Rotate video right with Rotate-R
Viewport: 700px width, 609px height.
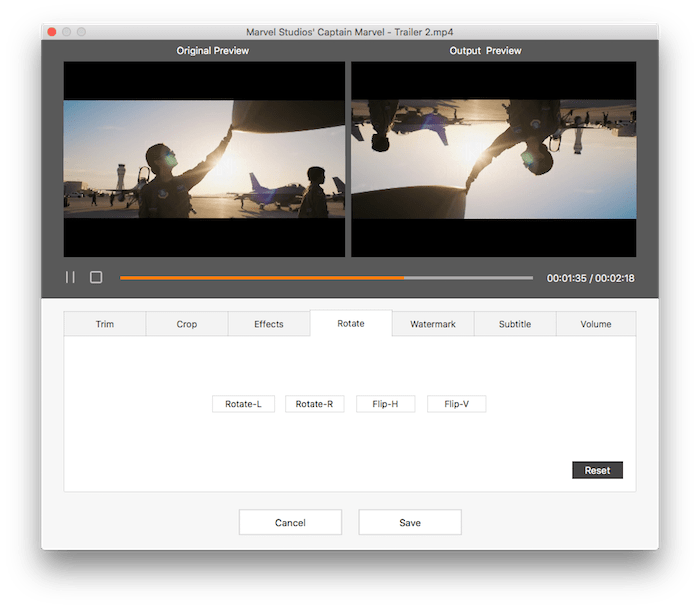coord(314,404)
